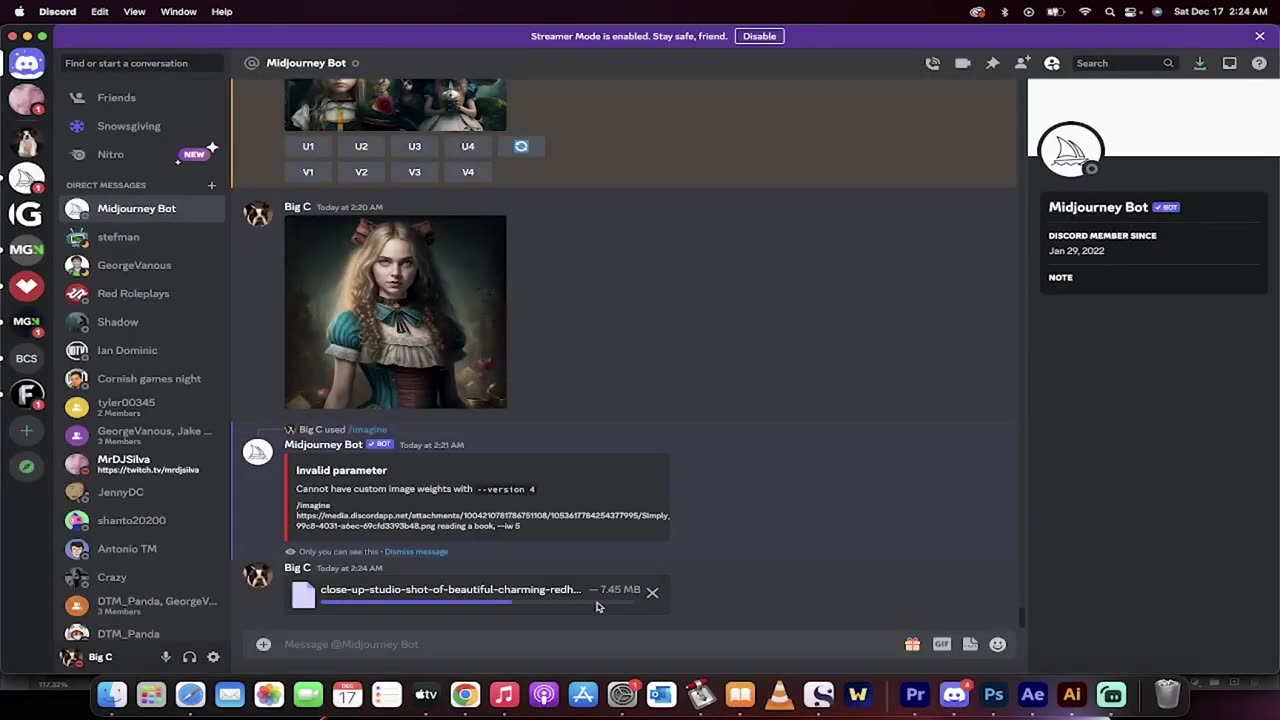
Task: Open the sticker picker
Action: tap(970, 644)
